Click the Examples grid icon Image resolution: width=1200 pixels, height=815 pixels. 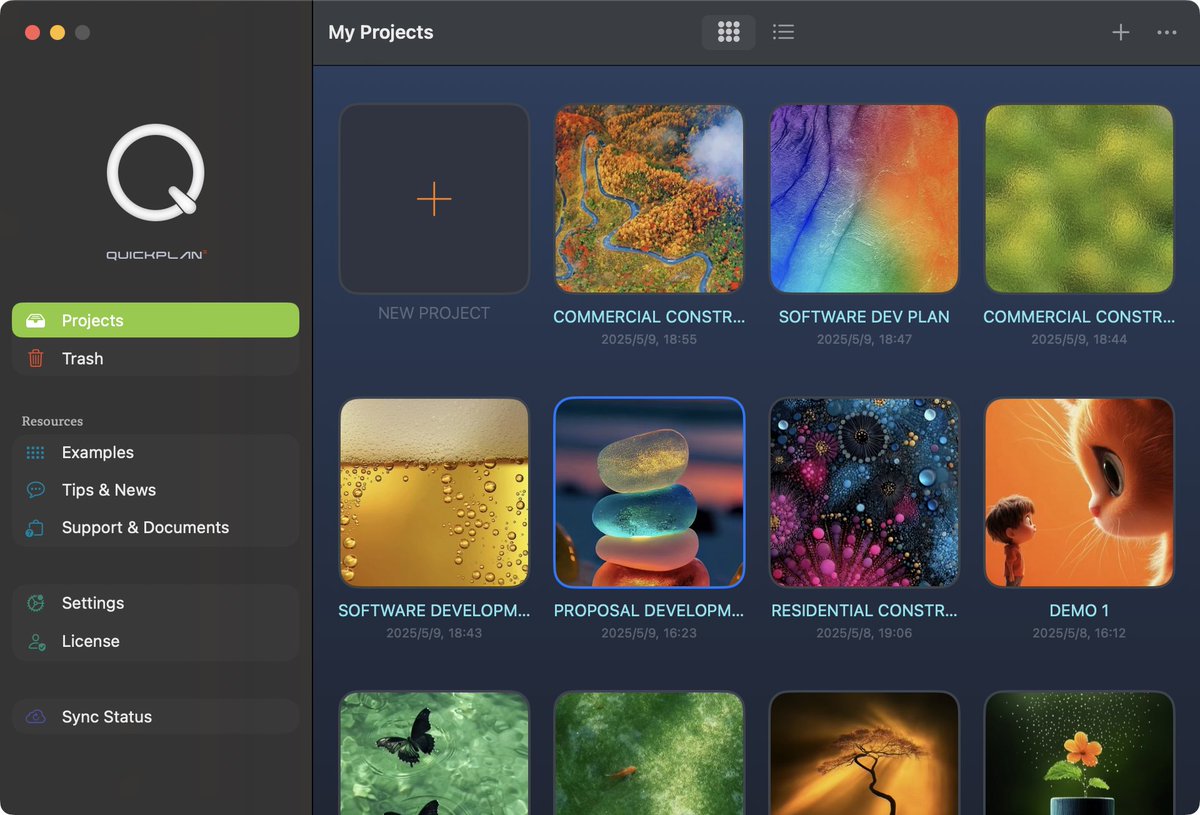point(36,452)
